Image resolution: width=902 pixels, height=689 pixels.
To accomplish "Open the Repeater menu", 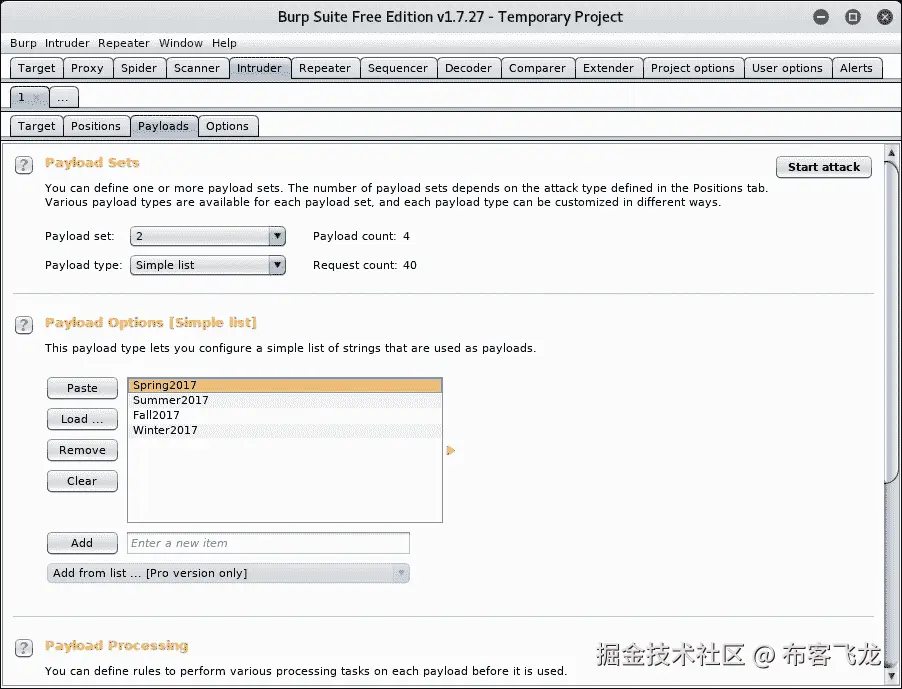I will tap(124, 43).
